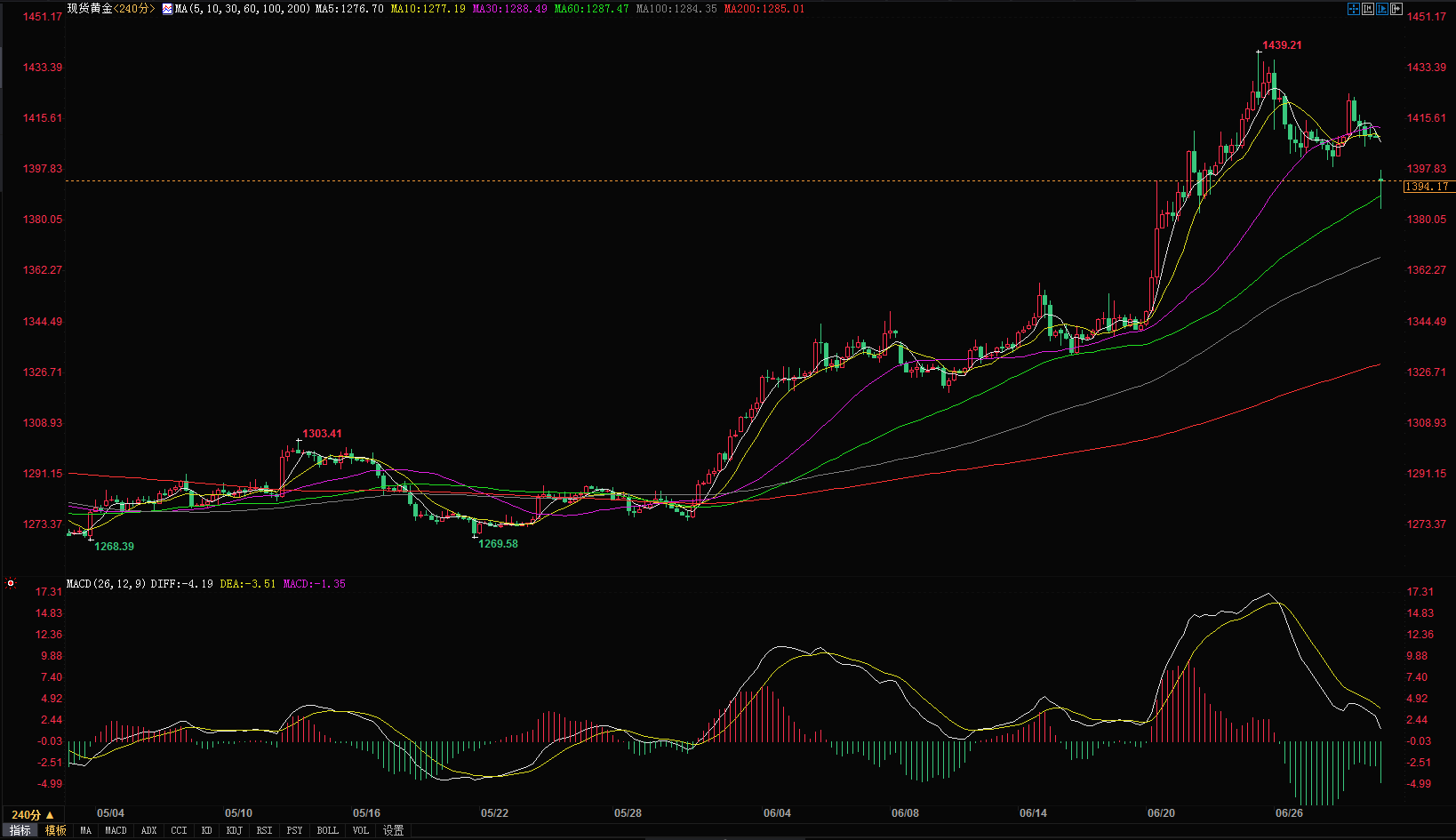Click the jump-to-start chart axis icon
The image size is (1456, 840).
(x=1368, y=9)
